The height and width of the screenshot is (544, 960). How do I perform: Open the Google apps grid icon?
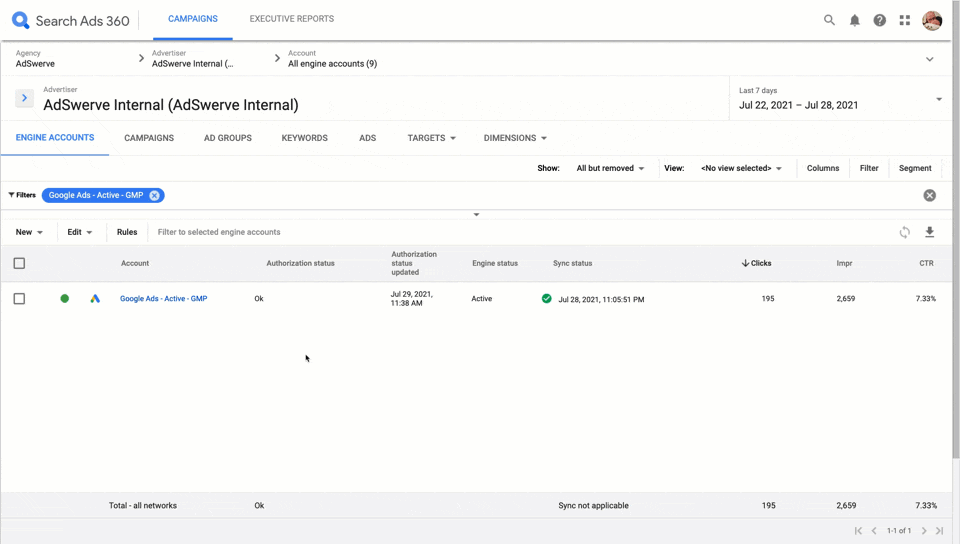[x=905, y=20]
